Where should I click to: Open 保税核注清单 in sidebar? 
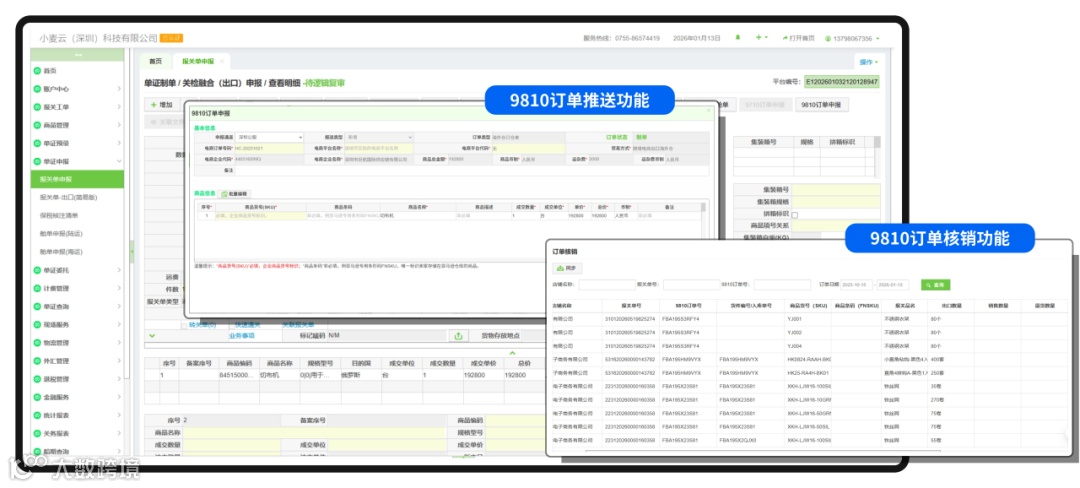tap(60, 215)
